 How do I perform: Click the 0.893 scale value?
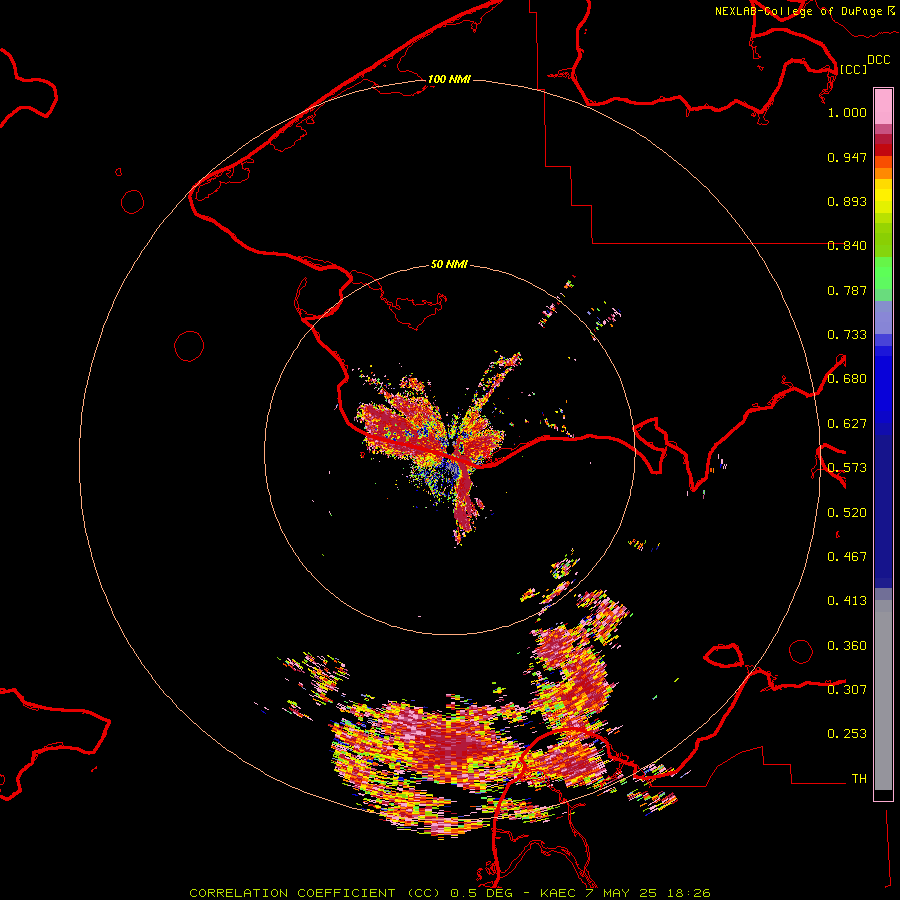point(847,201)
